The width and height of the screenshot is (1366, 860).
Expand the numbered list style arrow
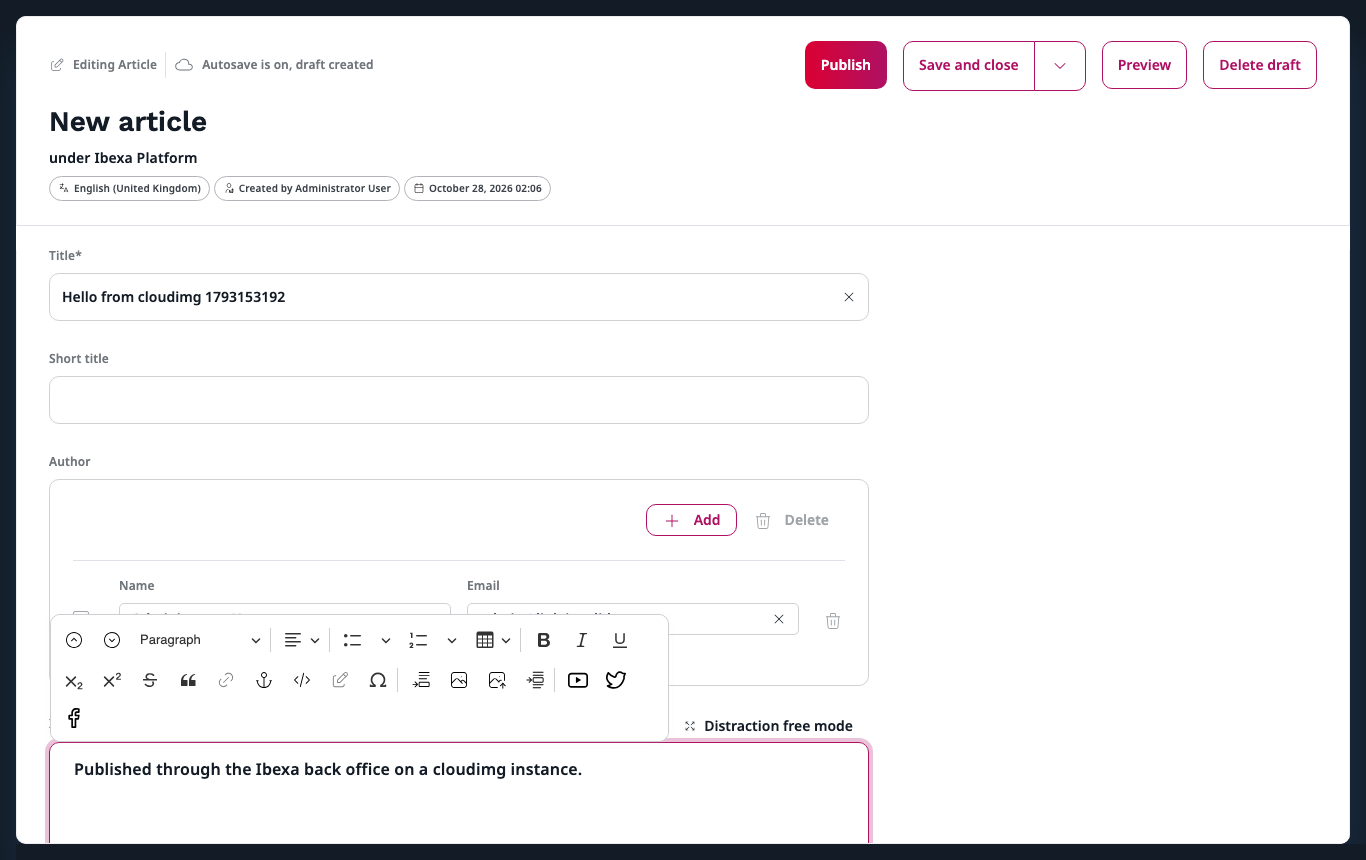pyautogui.click(x=452, y=640)
